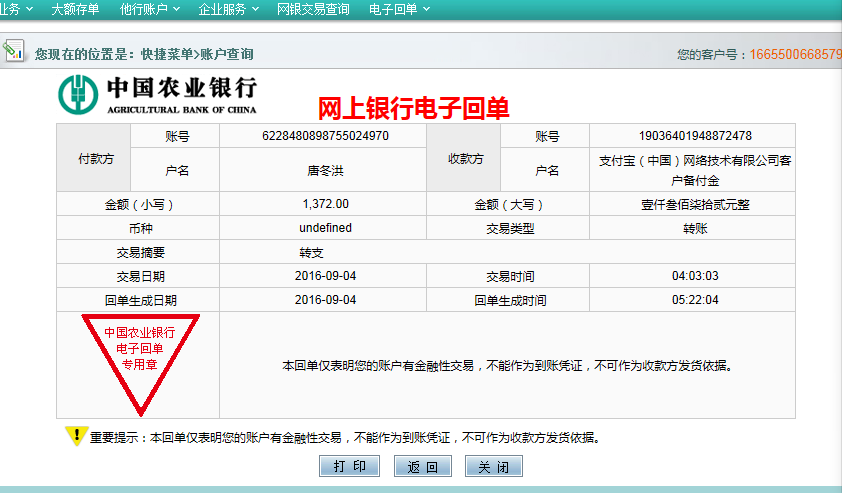
Task: Click the 金额（大写） label cell
Action: [x=508, y=204]
